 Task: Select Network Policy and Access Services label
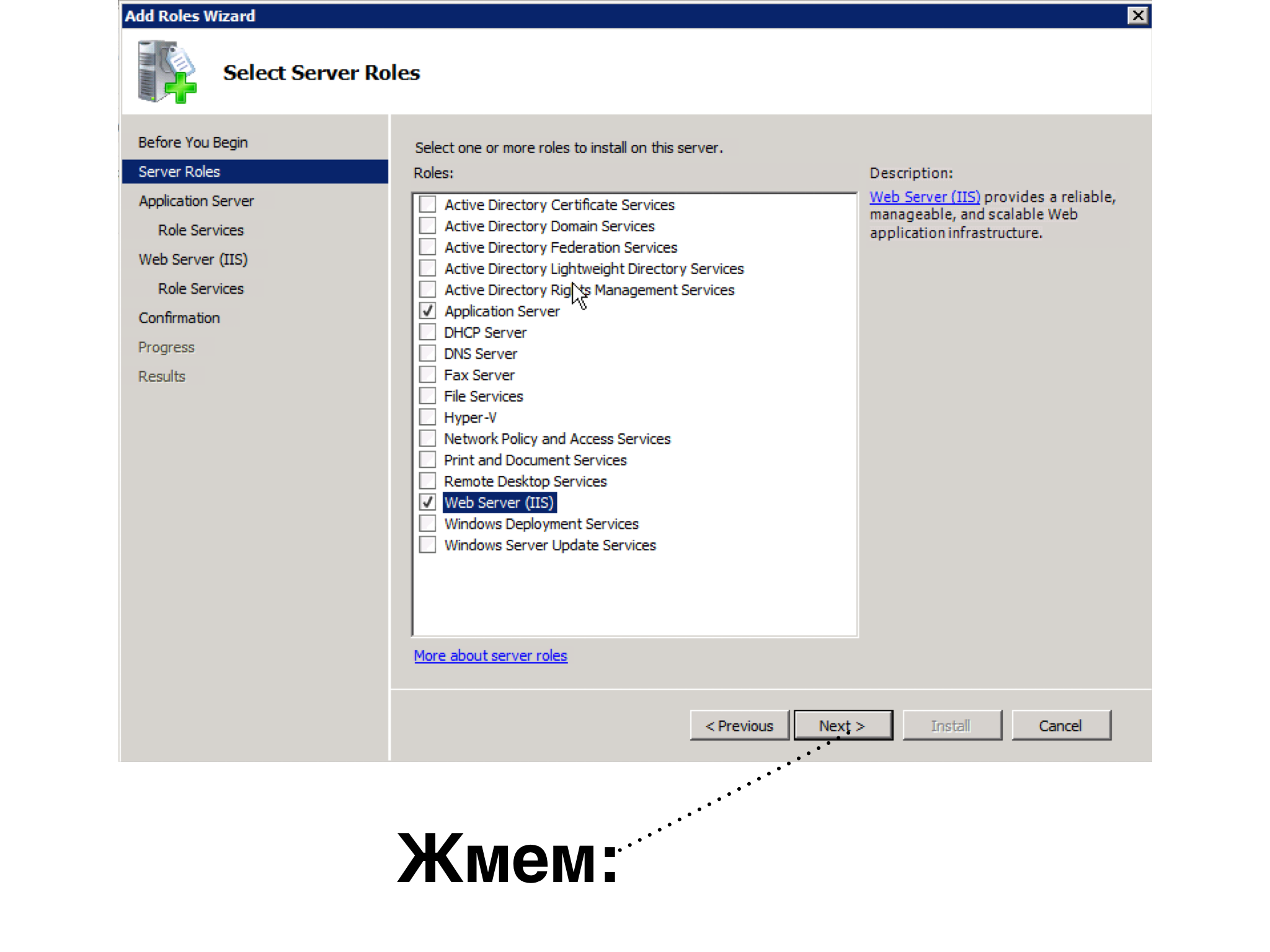[557, 439]
